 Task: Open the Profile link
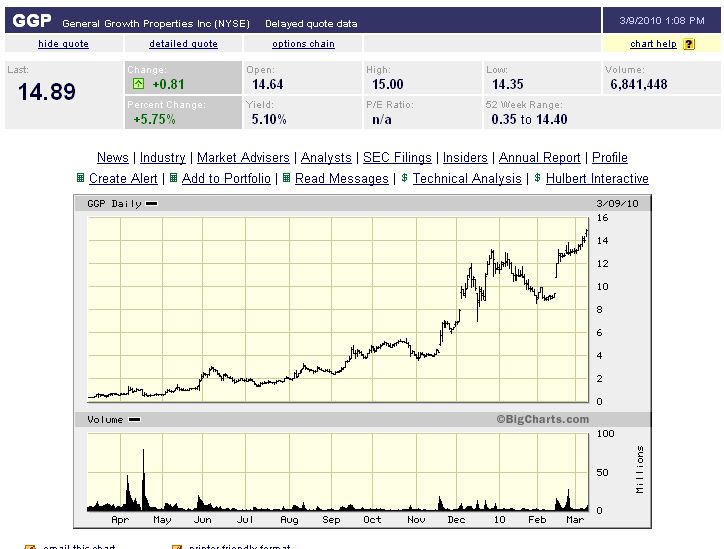609,157
